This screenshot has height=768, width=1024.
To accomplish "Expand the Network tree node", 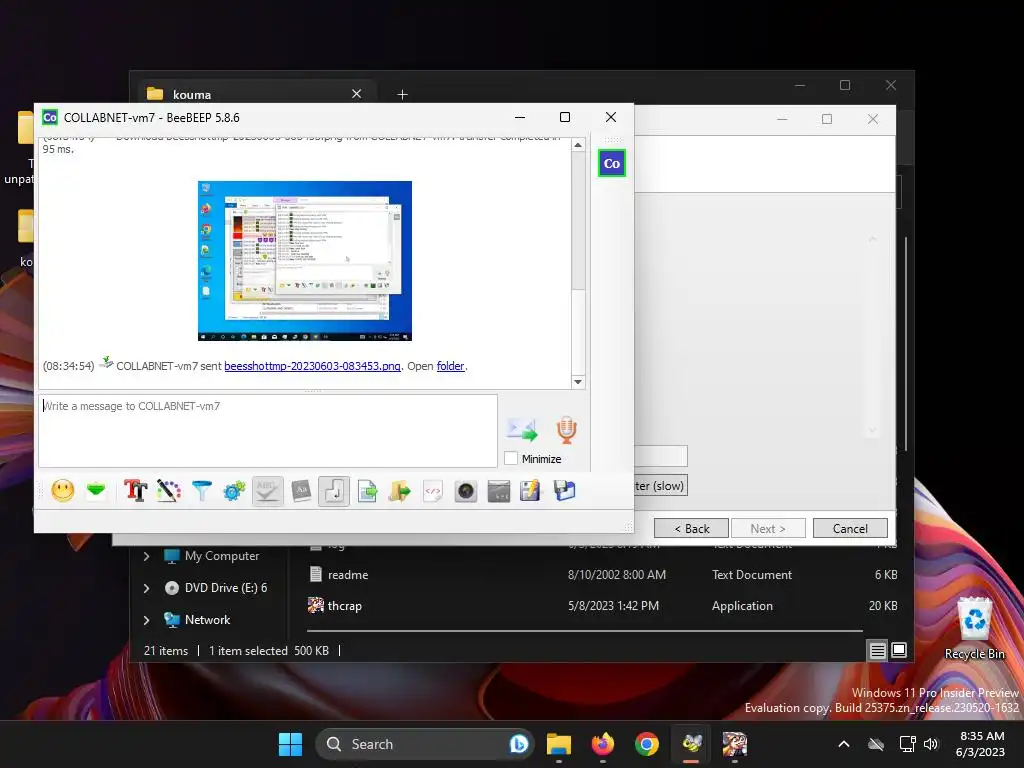I will pyautogui.click(x=146, y=620).
